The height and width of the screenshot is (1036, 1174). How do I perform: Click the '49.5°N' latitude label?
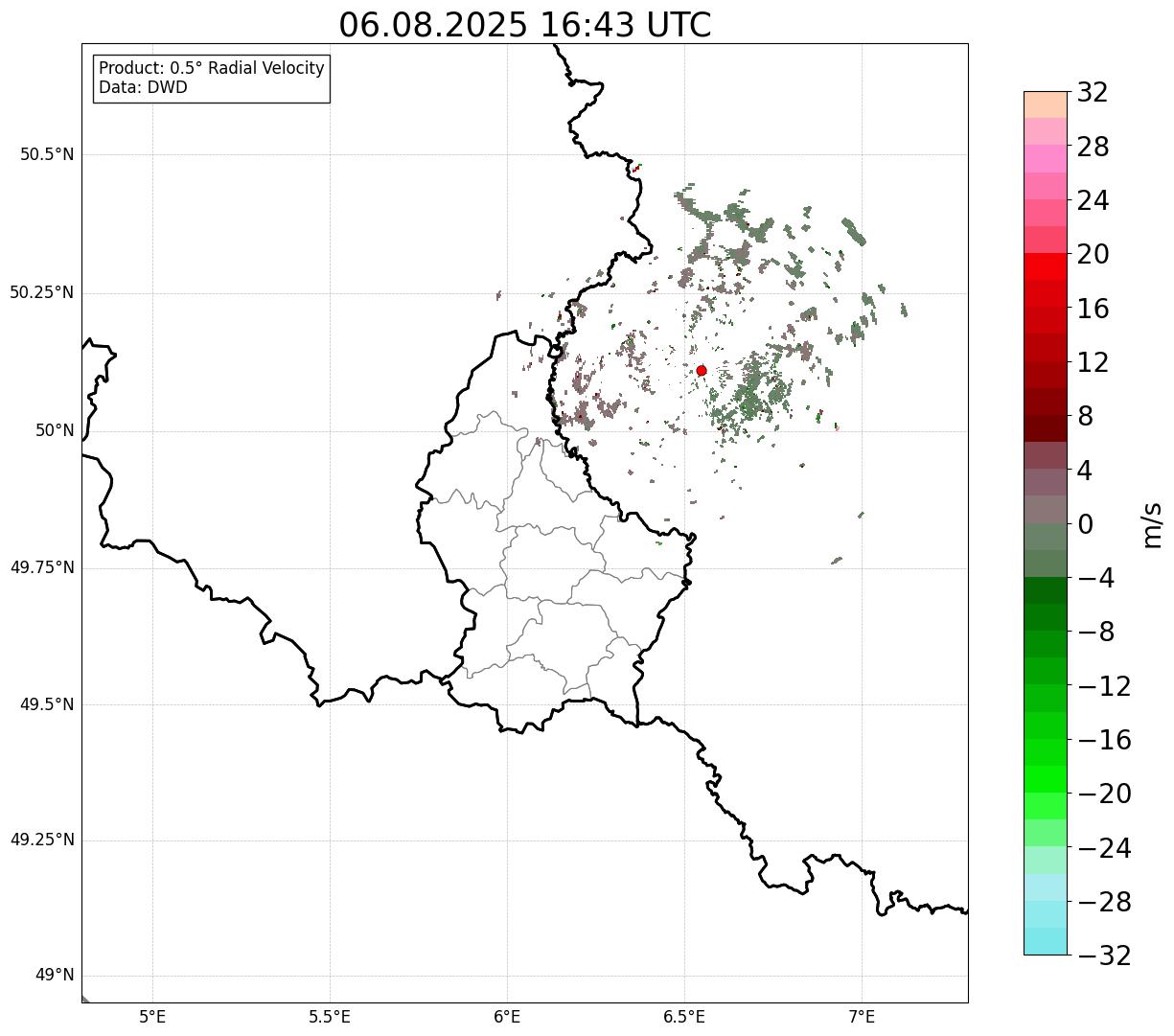click(x=46, y=704)
